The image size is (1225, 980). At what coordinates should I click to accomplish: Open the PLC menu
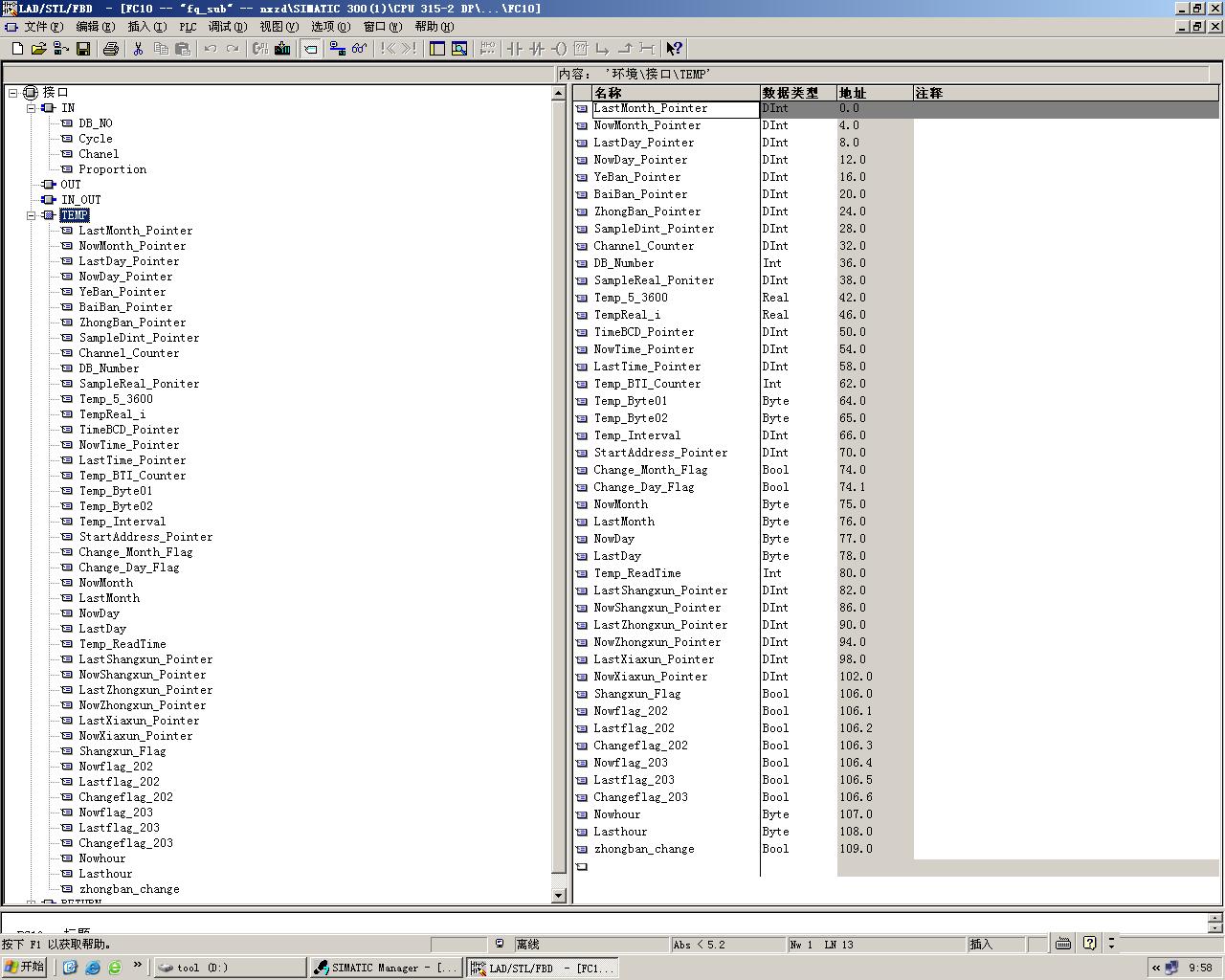[188, 27]
